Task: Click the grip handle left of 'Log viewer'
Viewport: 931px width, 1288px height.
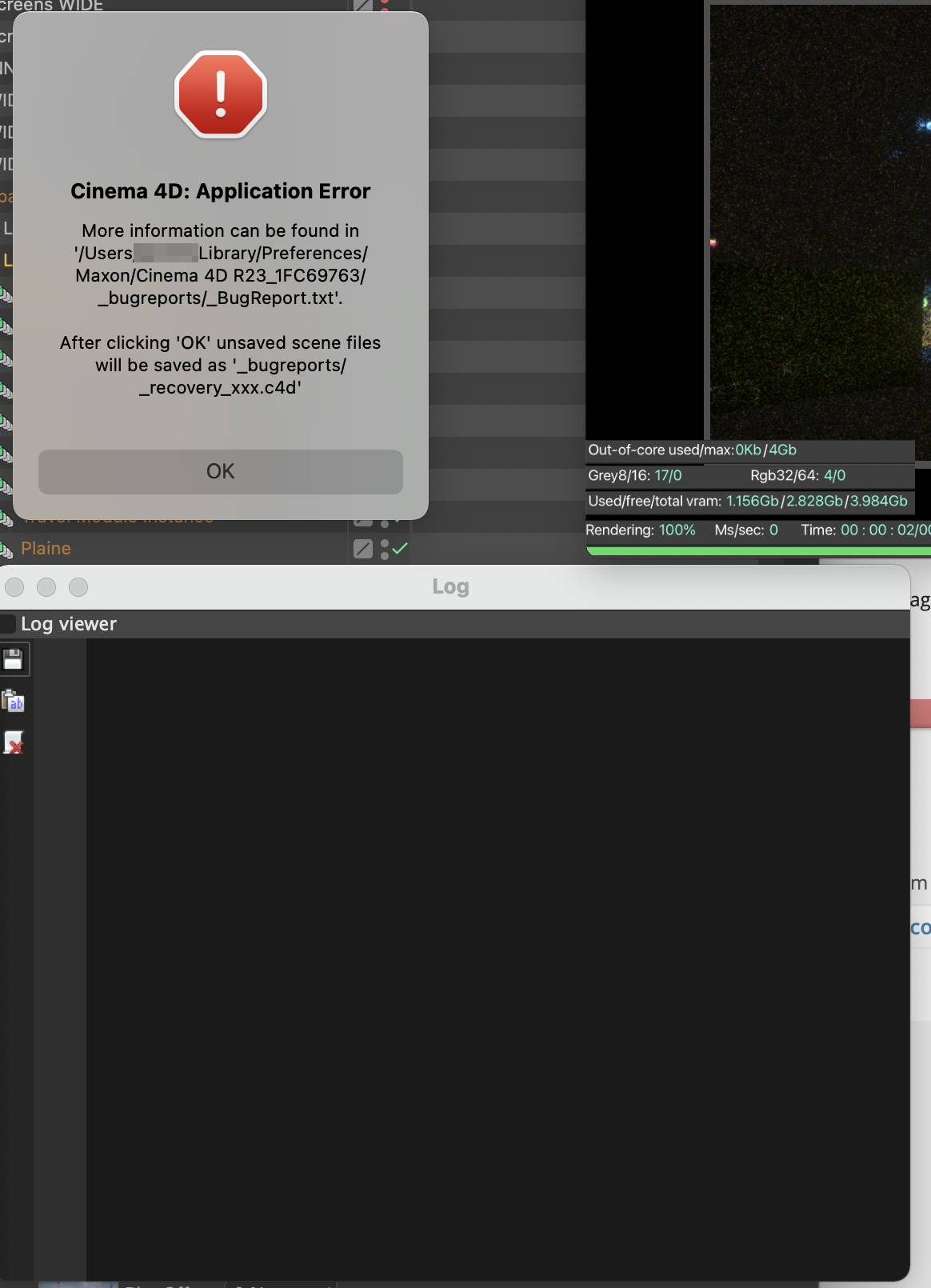Action: point(8,624)
